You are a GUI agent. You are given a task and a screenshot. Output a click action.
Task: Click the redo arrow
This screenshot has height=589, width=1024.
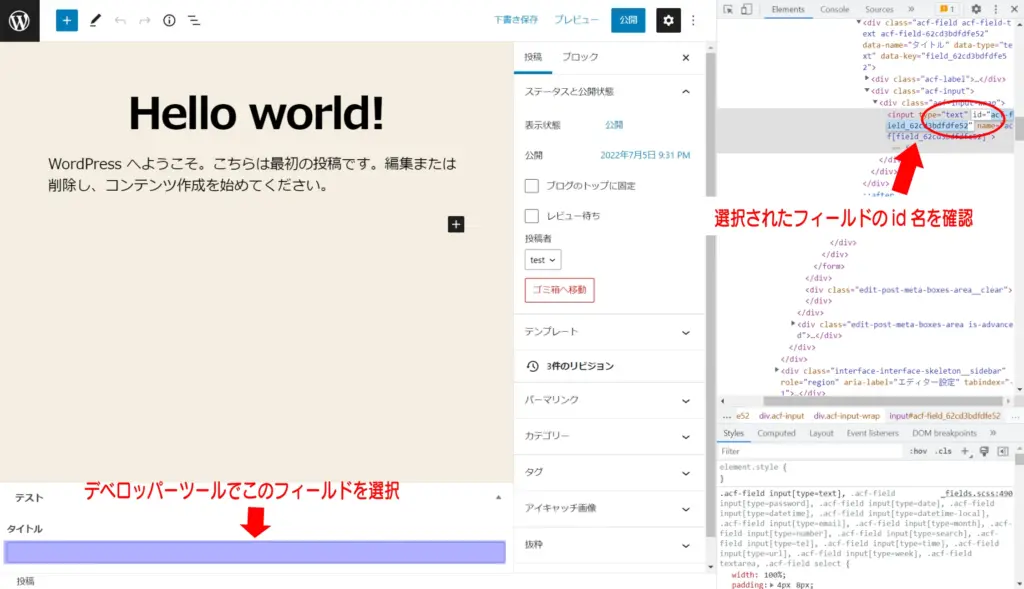coord(144,20)
